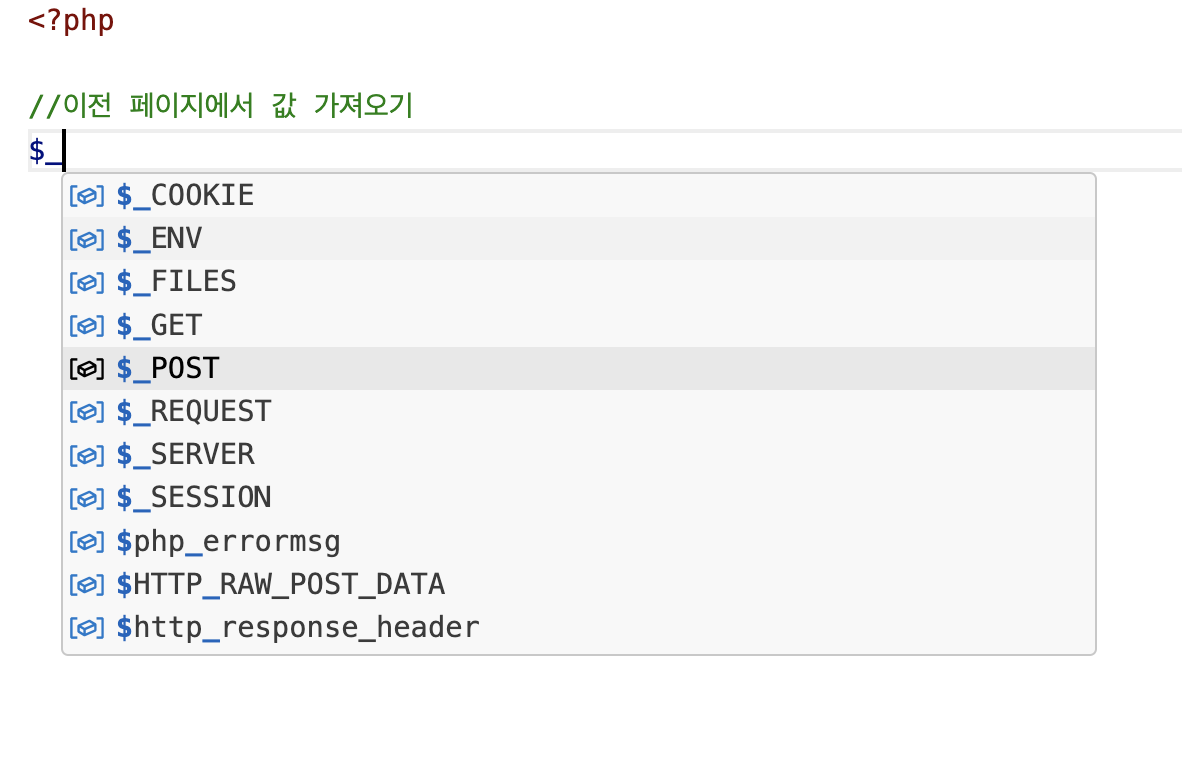Click the variable icon next to $_SESSION

tap(86, 498)
